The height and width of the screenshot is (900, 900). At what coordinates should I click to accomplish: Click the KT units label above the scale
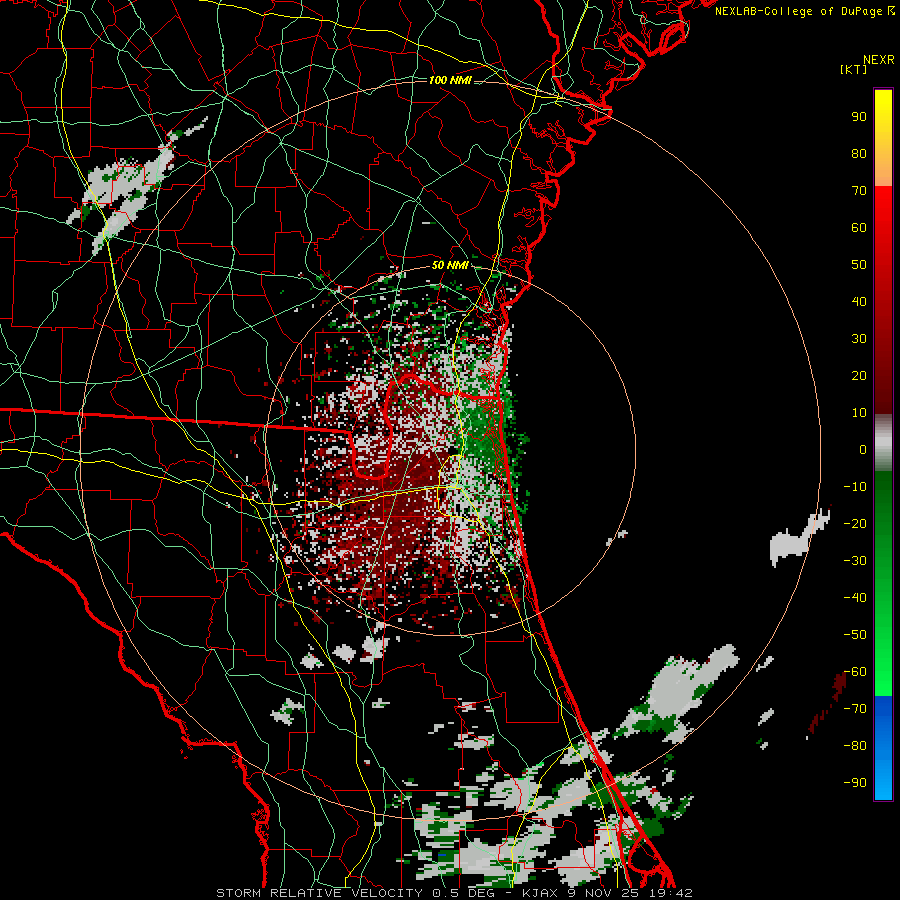[854, 69]
